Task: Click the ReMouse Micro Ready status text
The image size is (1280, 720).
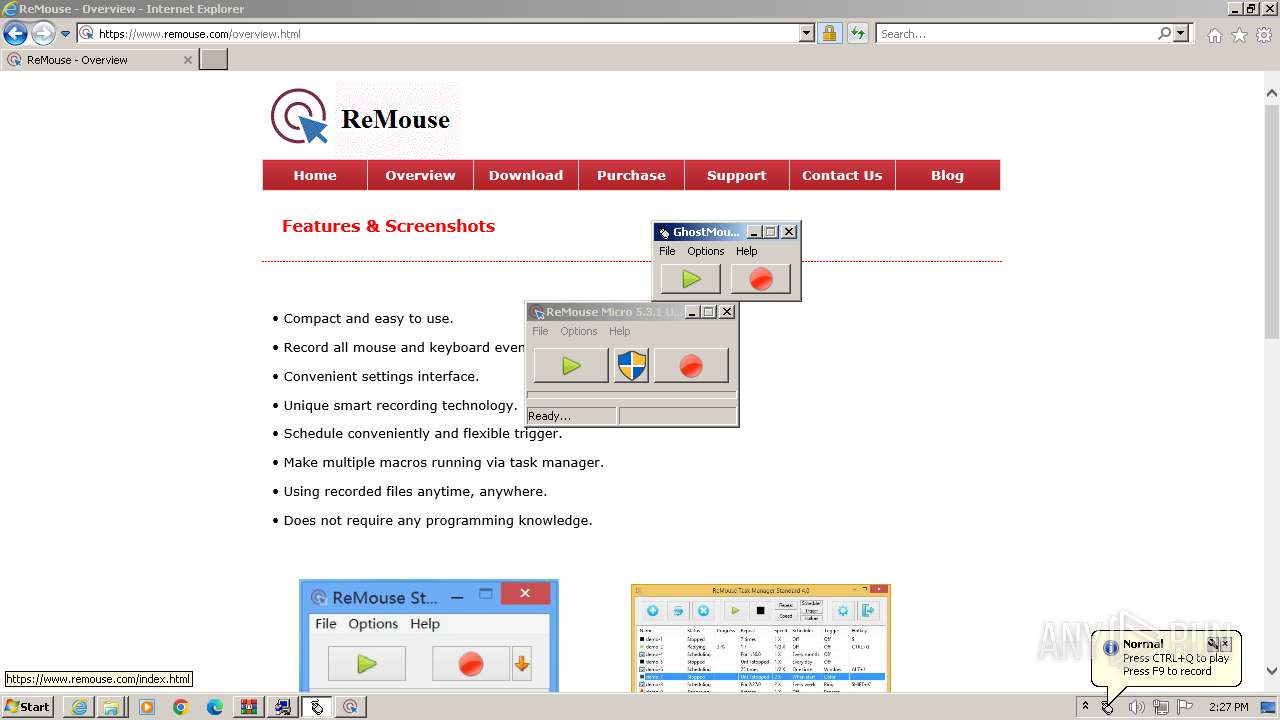Action: tap(549, 416)
